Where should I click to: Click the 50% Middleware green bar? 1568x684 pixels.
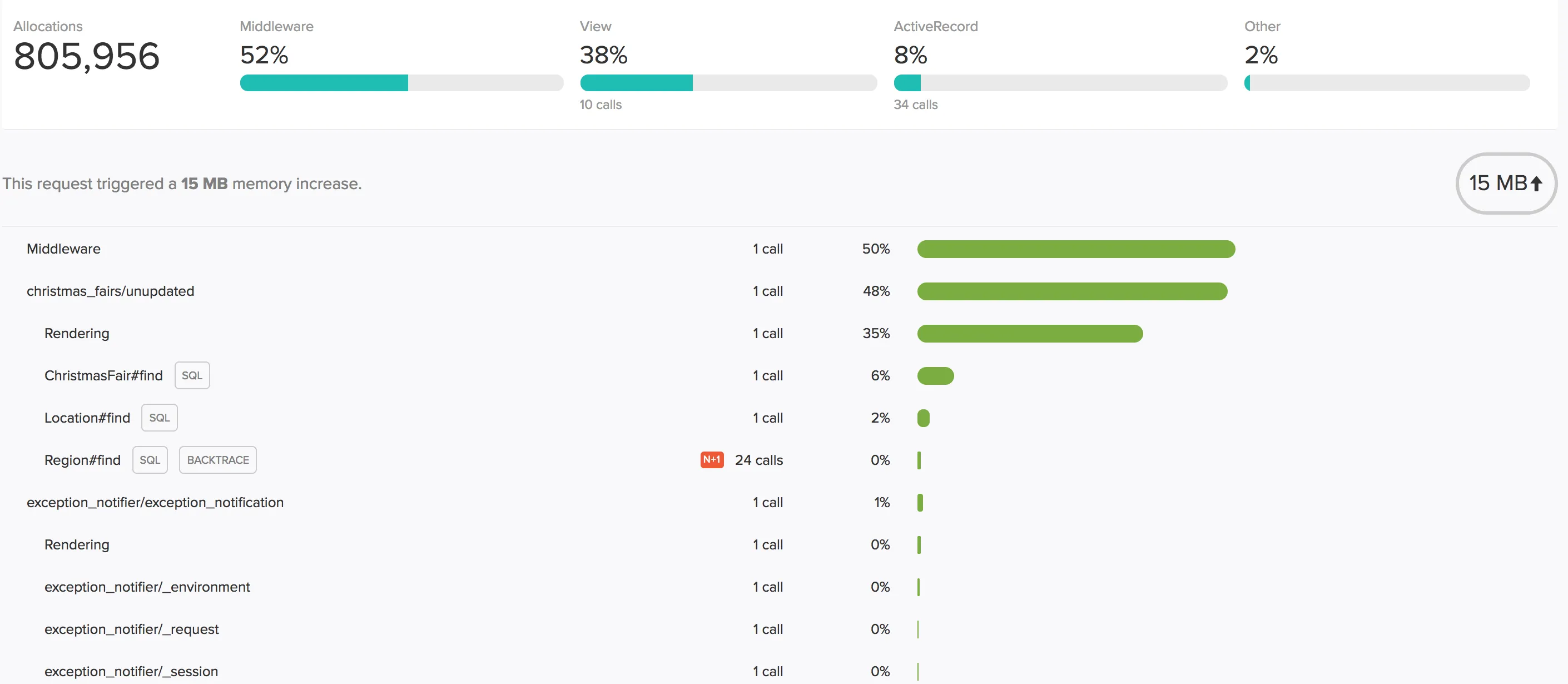tap(1075, 249)
